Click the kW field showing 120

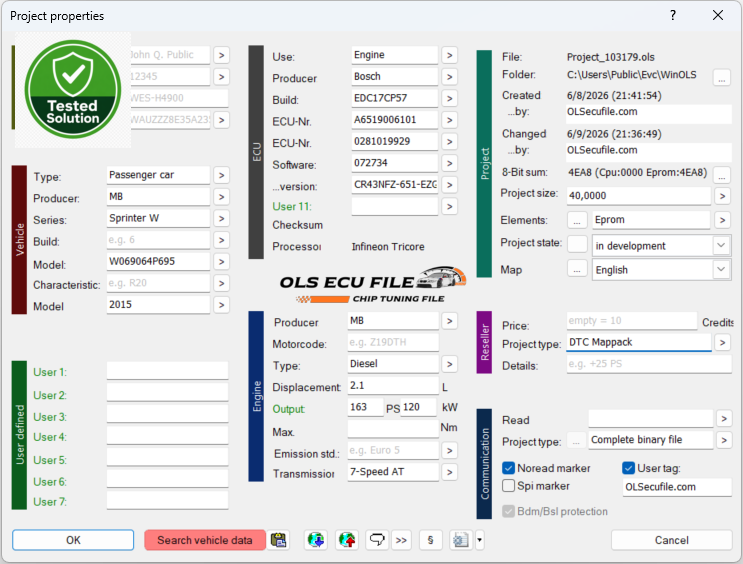point(418,407)
